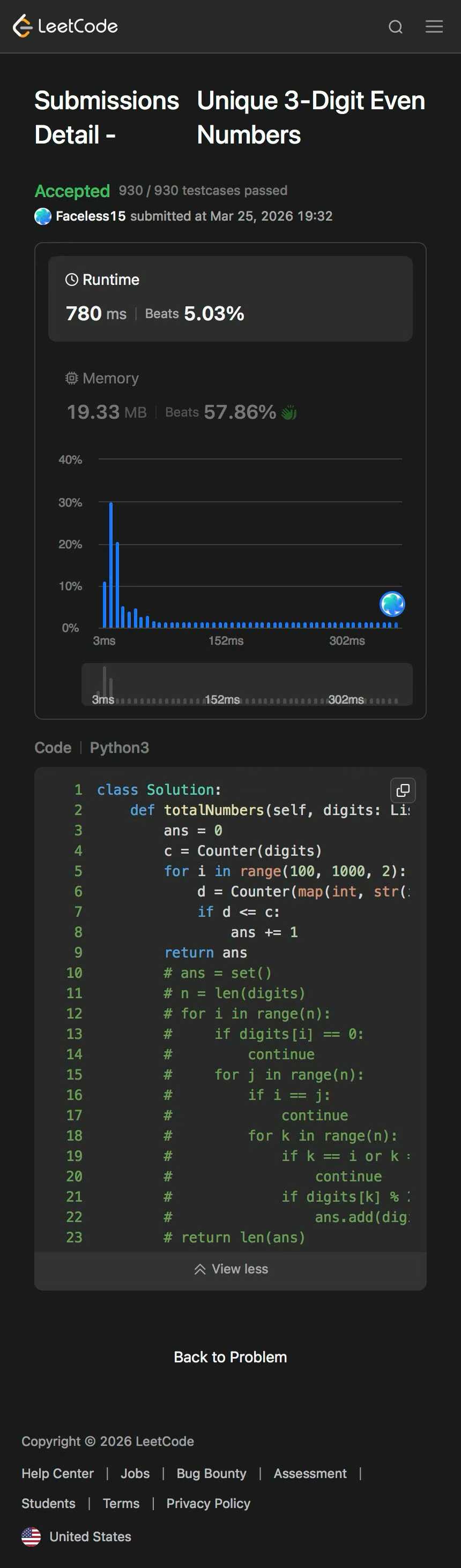Viewport: 461px width, 1568px height.
Task: Click code line 4 c = Counter(digits)
Action: 243,851
